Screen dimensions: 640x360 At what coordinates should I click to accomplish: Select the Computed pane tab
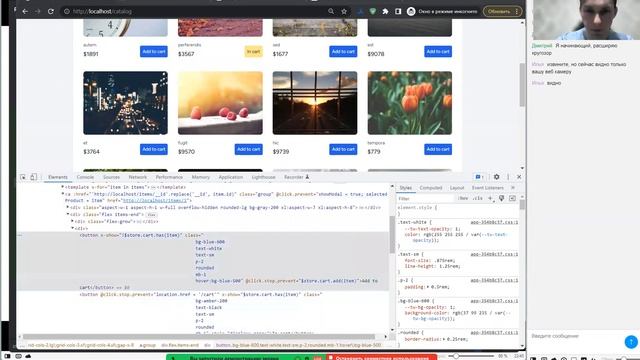431,188
